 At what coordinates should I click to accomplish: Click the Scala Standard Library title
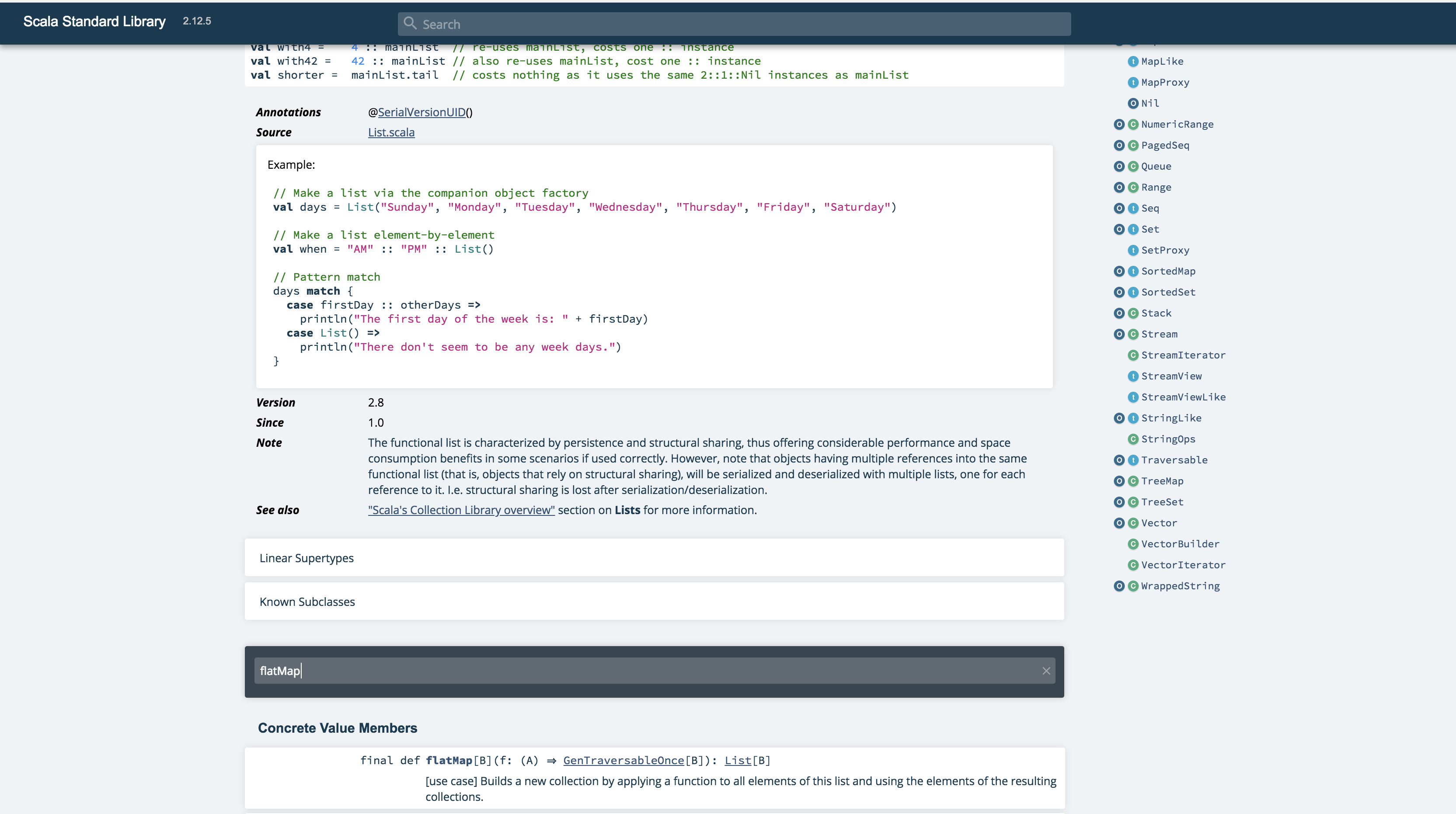pos(94,21)
